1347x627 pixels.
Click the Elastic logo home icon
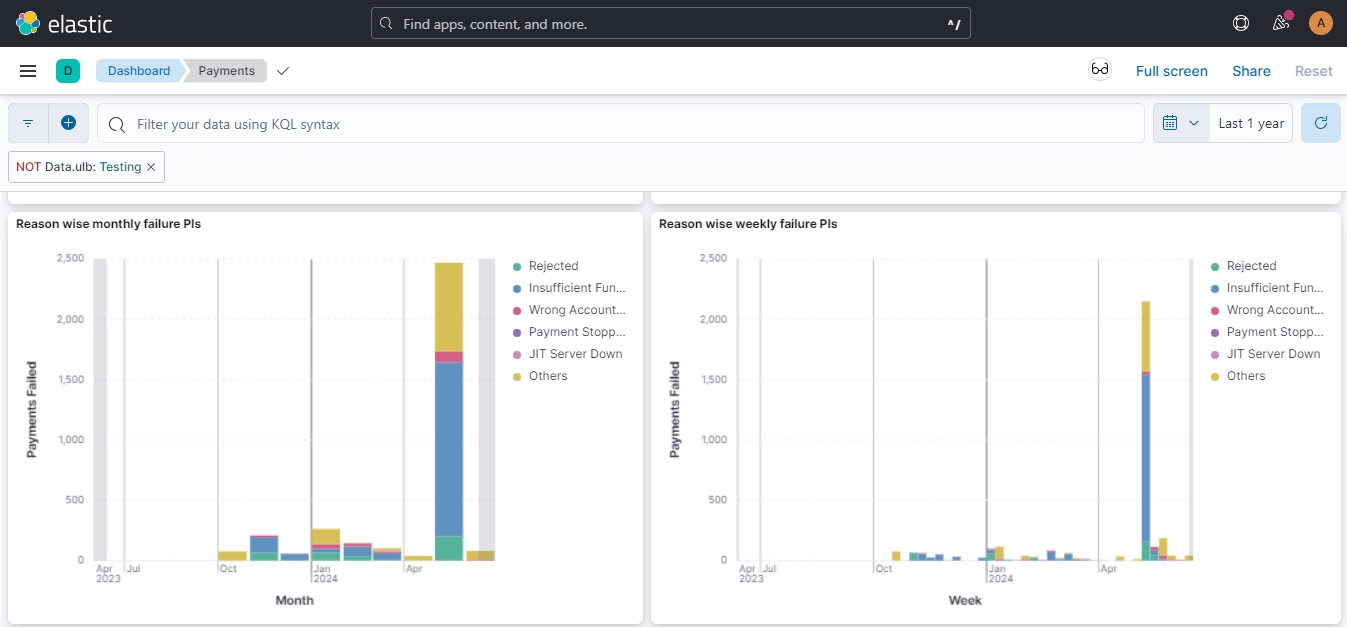28,23
